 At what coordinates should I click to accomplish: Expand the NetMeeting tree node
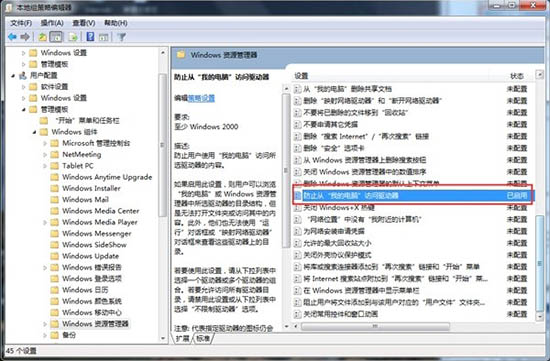pos(45,154)
